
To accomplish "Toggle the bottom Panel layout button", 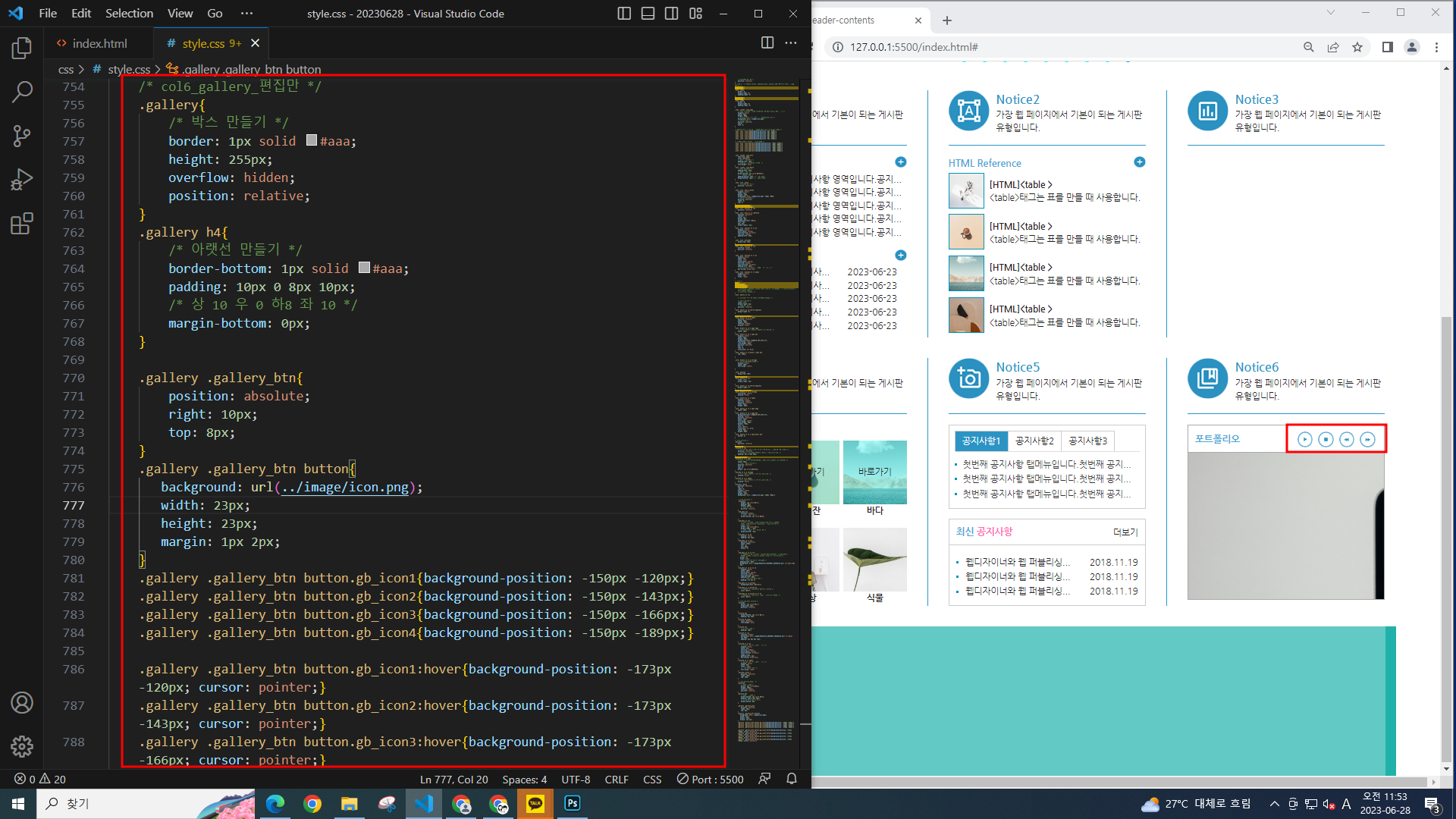I will coord(648,14).
